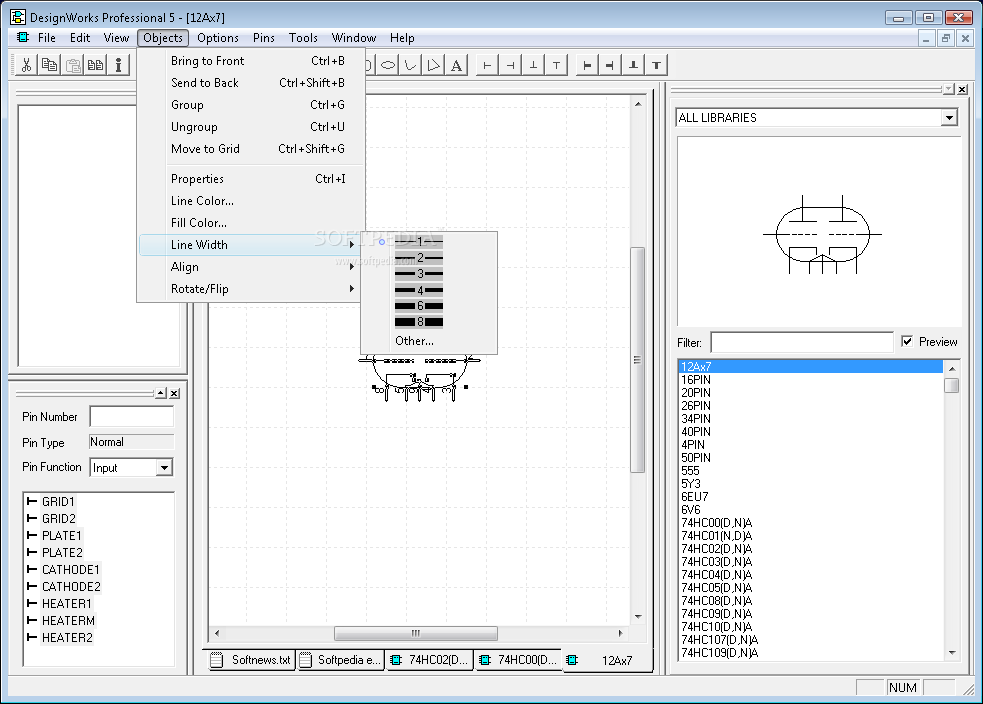Click the DesignWorks title bar app icon
The height and width of the screenshot is (704, 983).
tap(18, 17)
